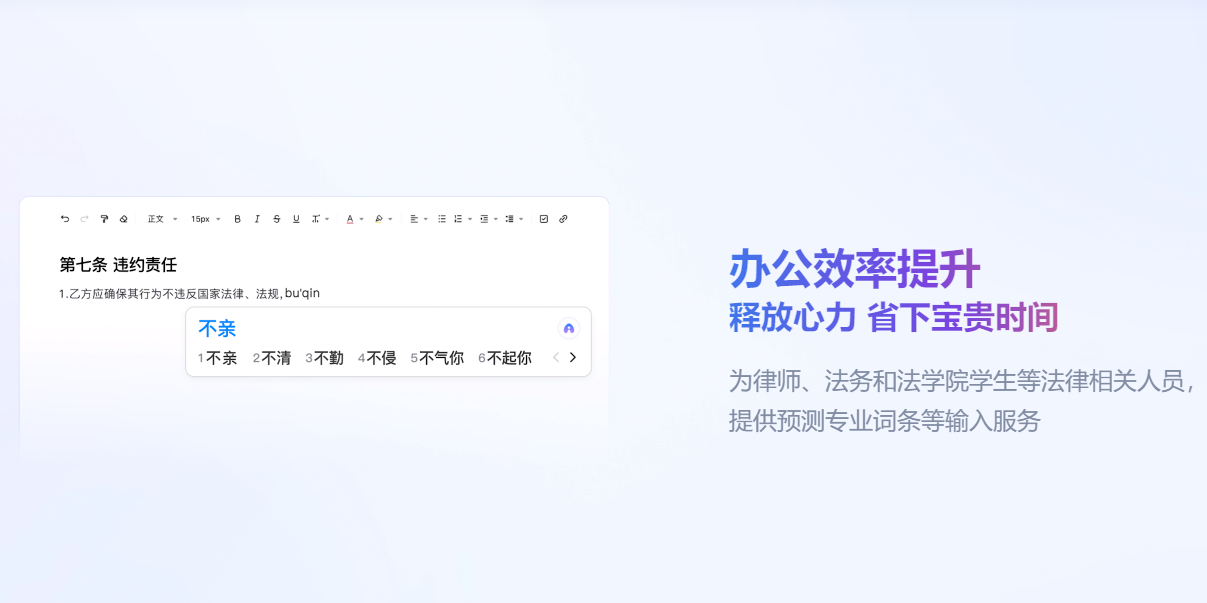Open the text alignment dropdown
The image size is (1207, 603).
(418, 219)
